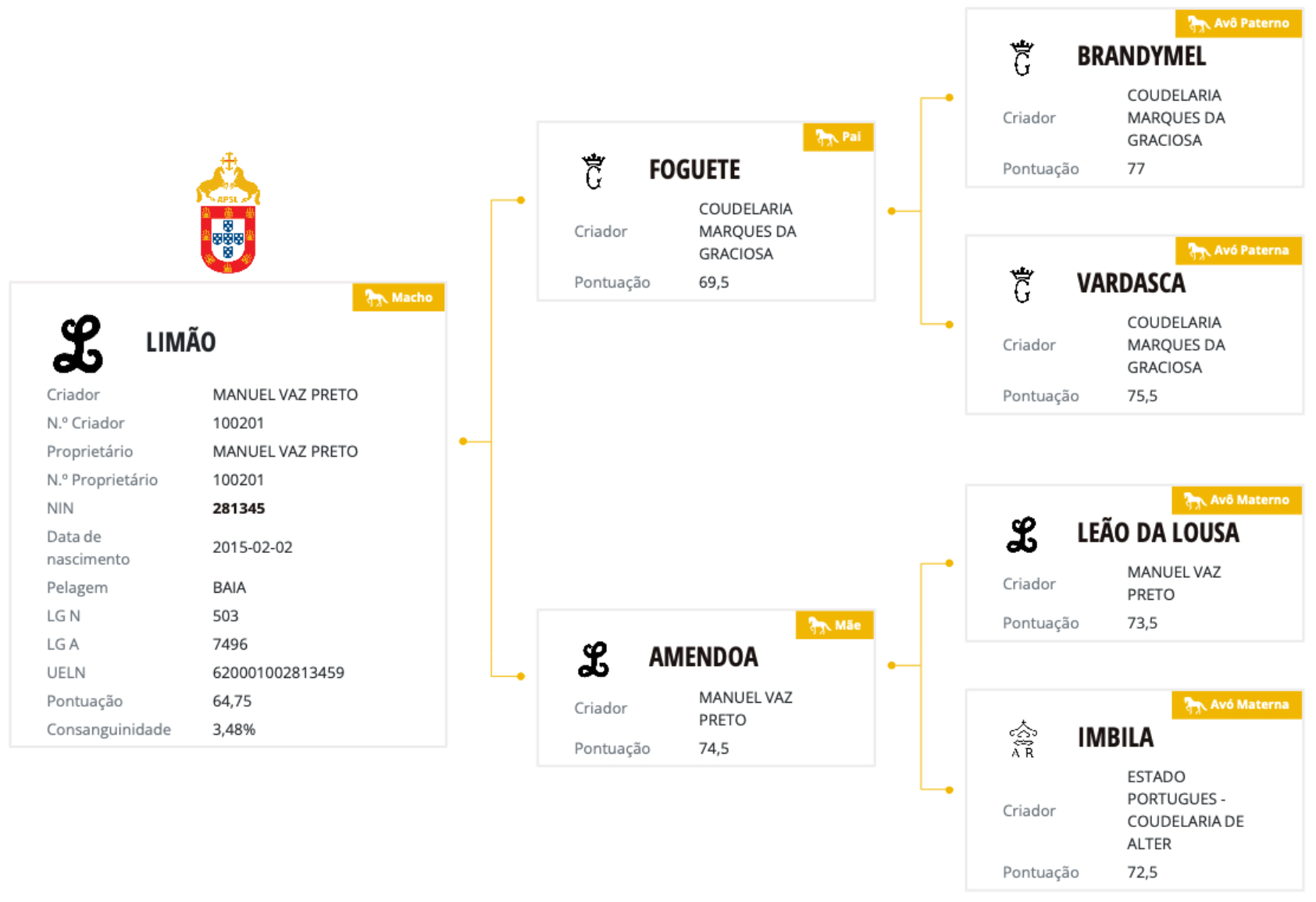Open the AMENDOA horse name link
This screenshot has width=1316, height=902.
[x=703, y=658]
